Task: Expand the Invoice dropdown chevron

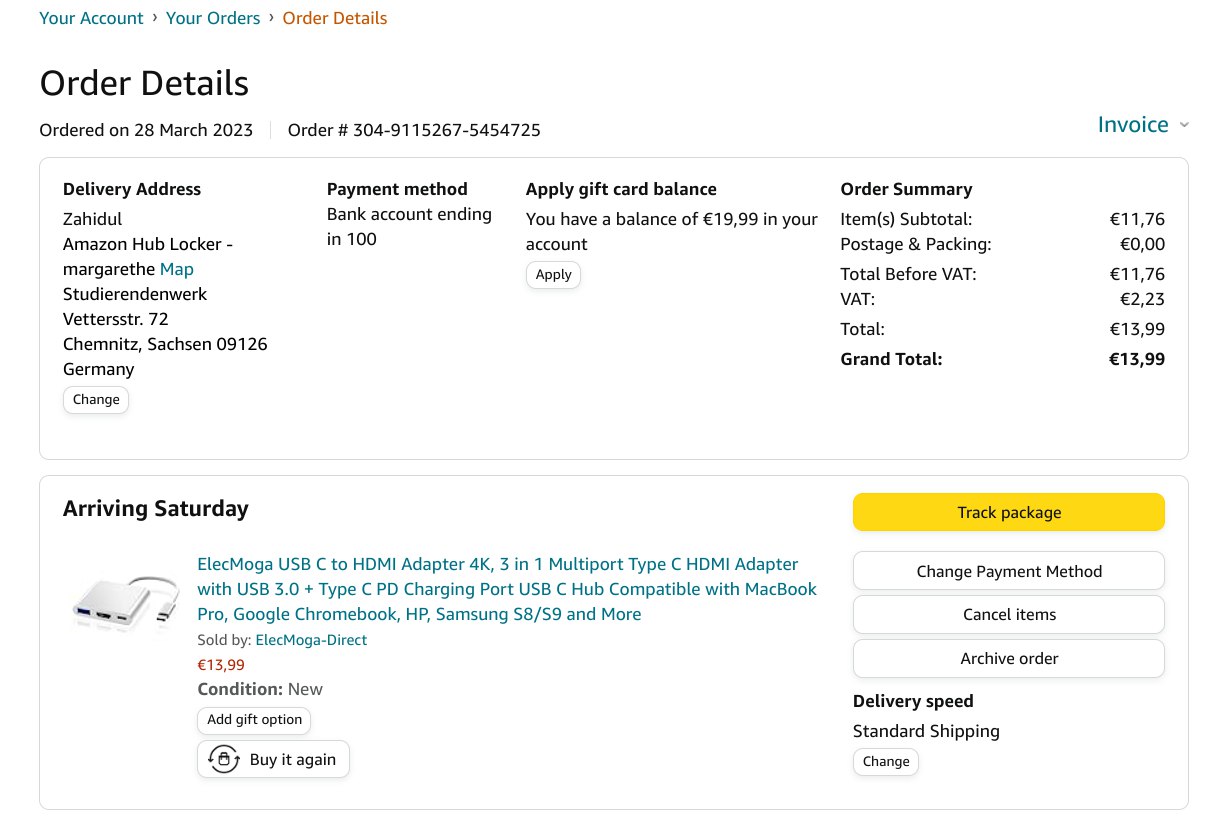Action: 1184,125
